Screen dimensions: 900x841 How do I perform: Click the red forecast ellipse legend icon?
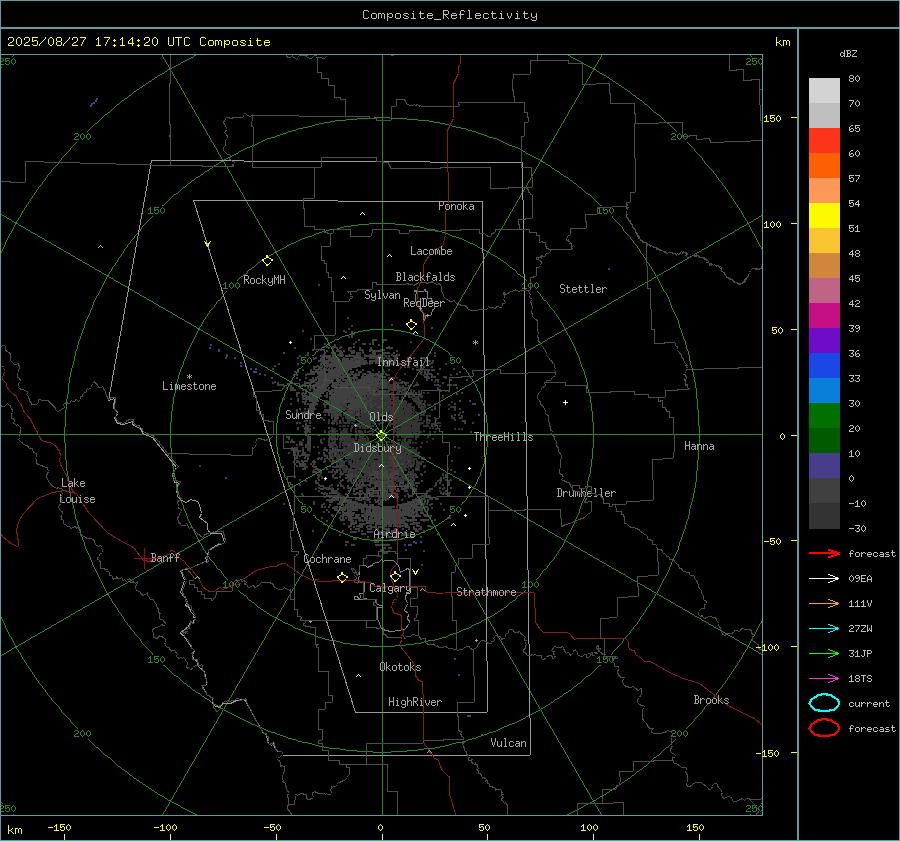(x=824, y=728)
